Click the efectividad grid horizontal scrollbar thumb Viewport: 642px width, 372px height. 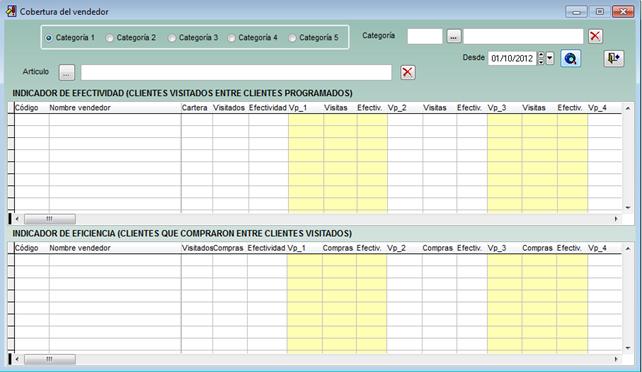[x=50, y=219]
